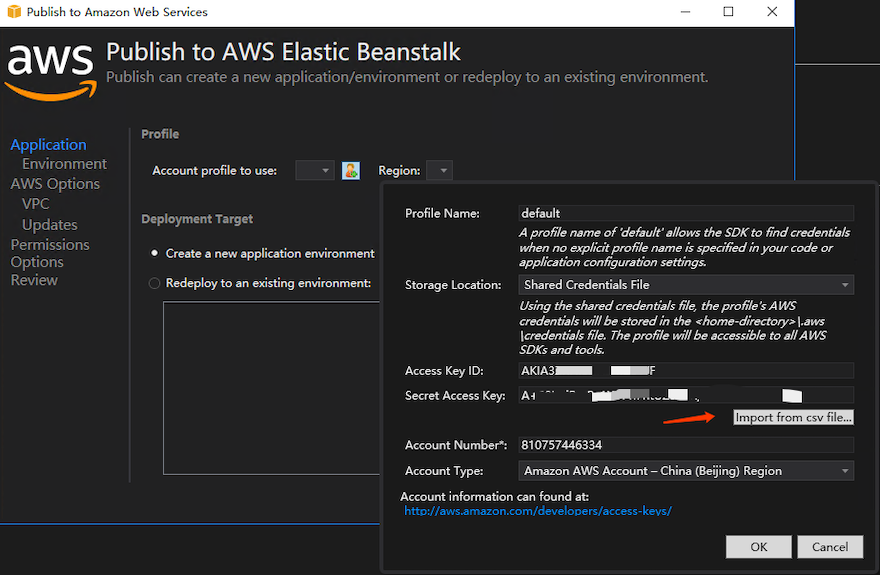Go to the Review step
Screen dimensions: 880x575
[34, 280]
